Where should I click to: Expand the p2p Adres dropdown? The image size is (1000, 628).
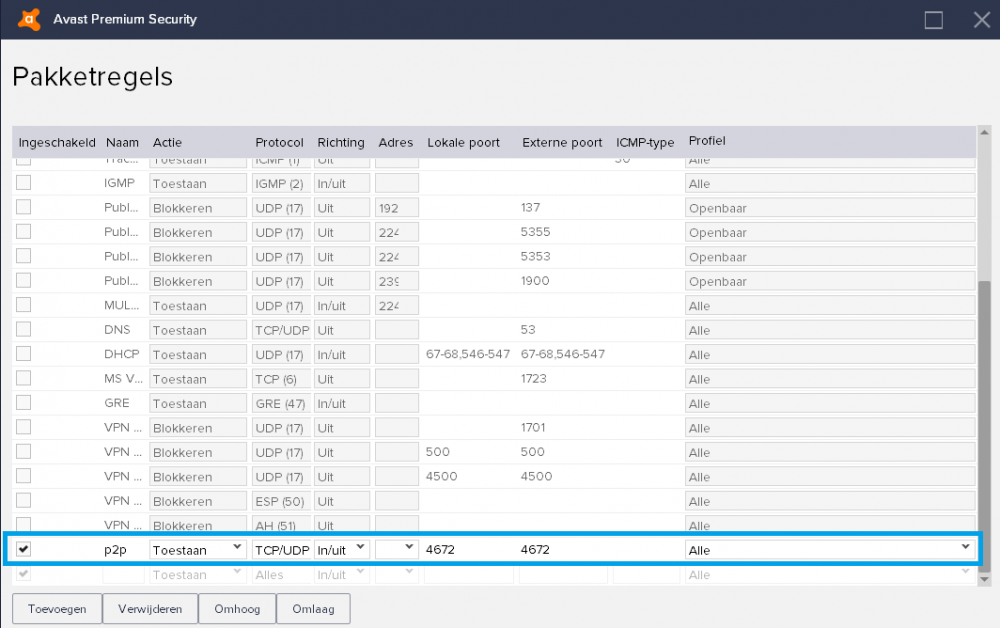pos(397,549)
